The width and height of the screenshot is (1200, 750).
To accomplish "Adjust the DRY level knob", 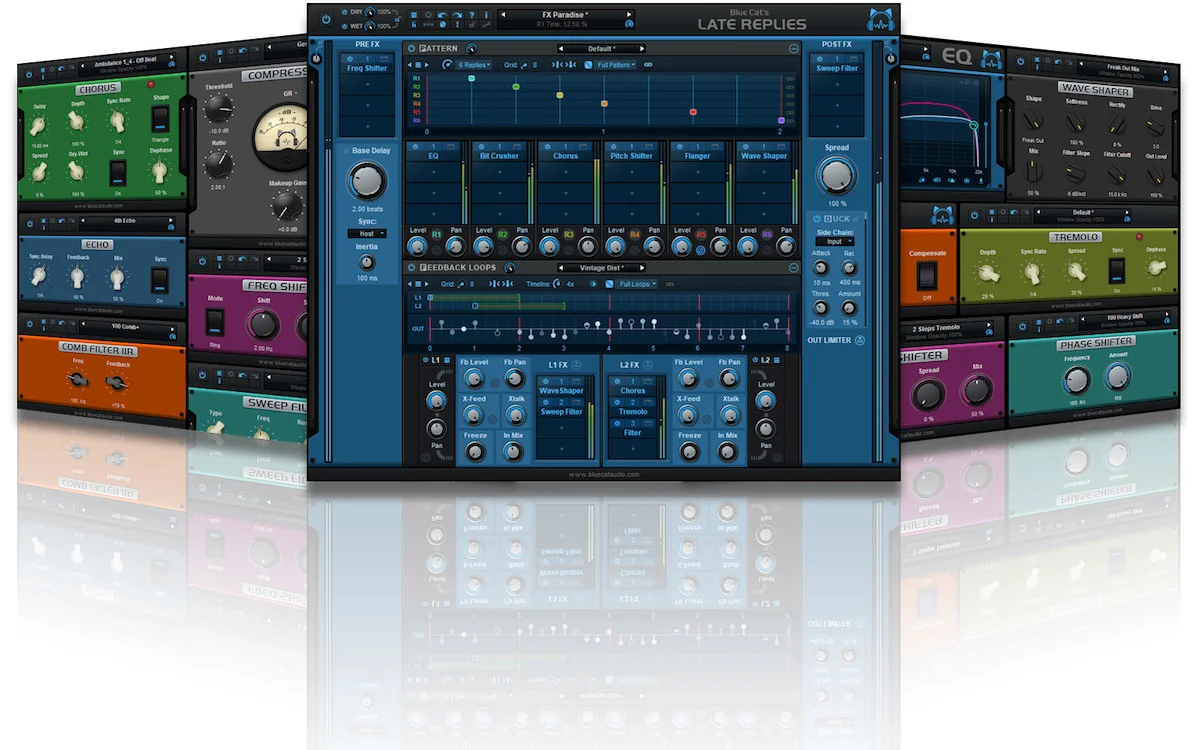I will (x=370, y=12).
